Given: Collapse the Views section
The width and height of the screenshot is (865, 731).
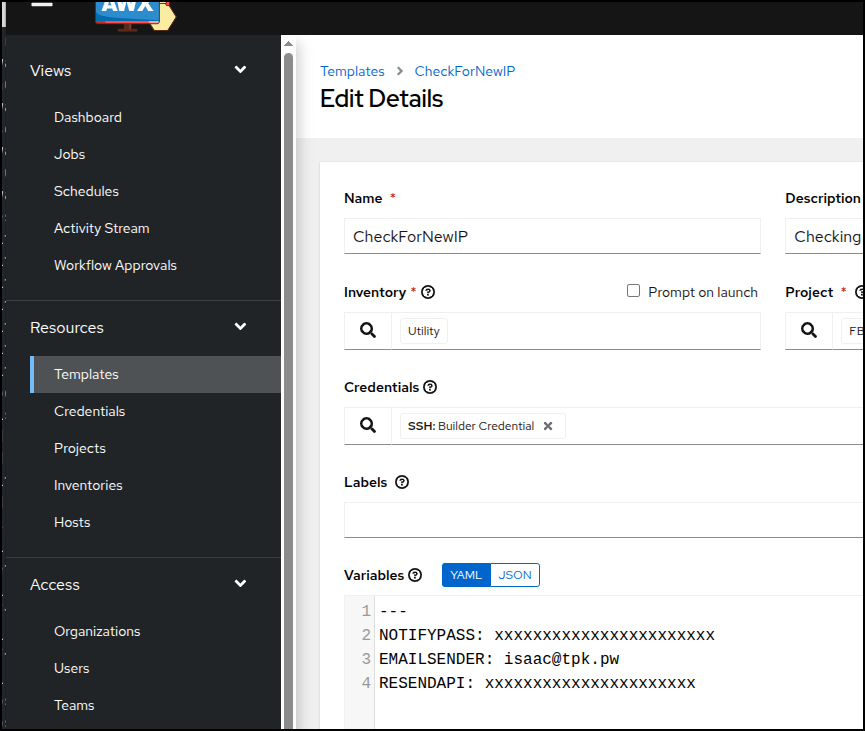Looking at the screenshot, I should [240, 70].
